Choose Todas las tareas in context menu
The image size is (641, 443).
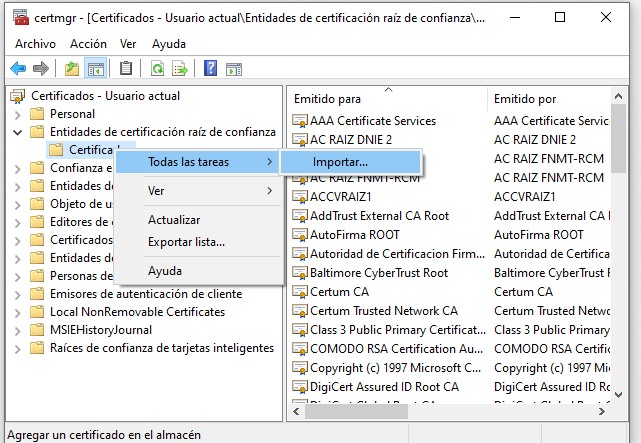(198, 162)
